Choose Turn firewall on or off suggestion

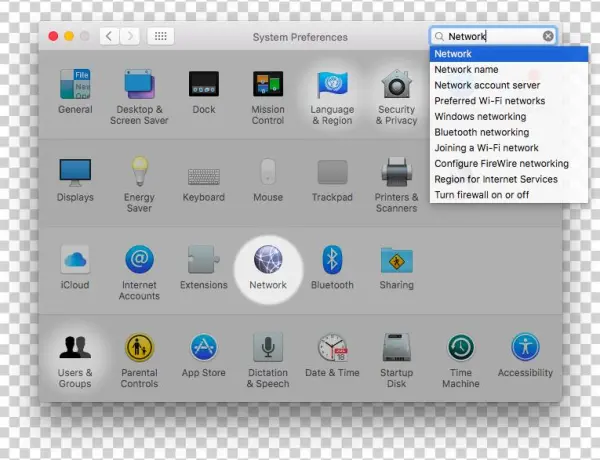(509, 195)
